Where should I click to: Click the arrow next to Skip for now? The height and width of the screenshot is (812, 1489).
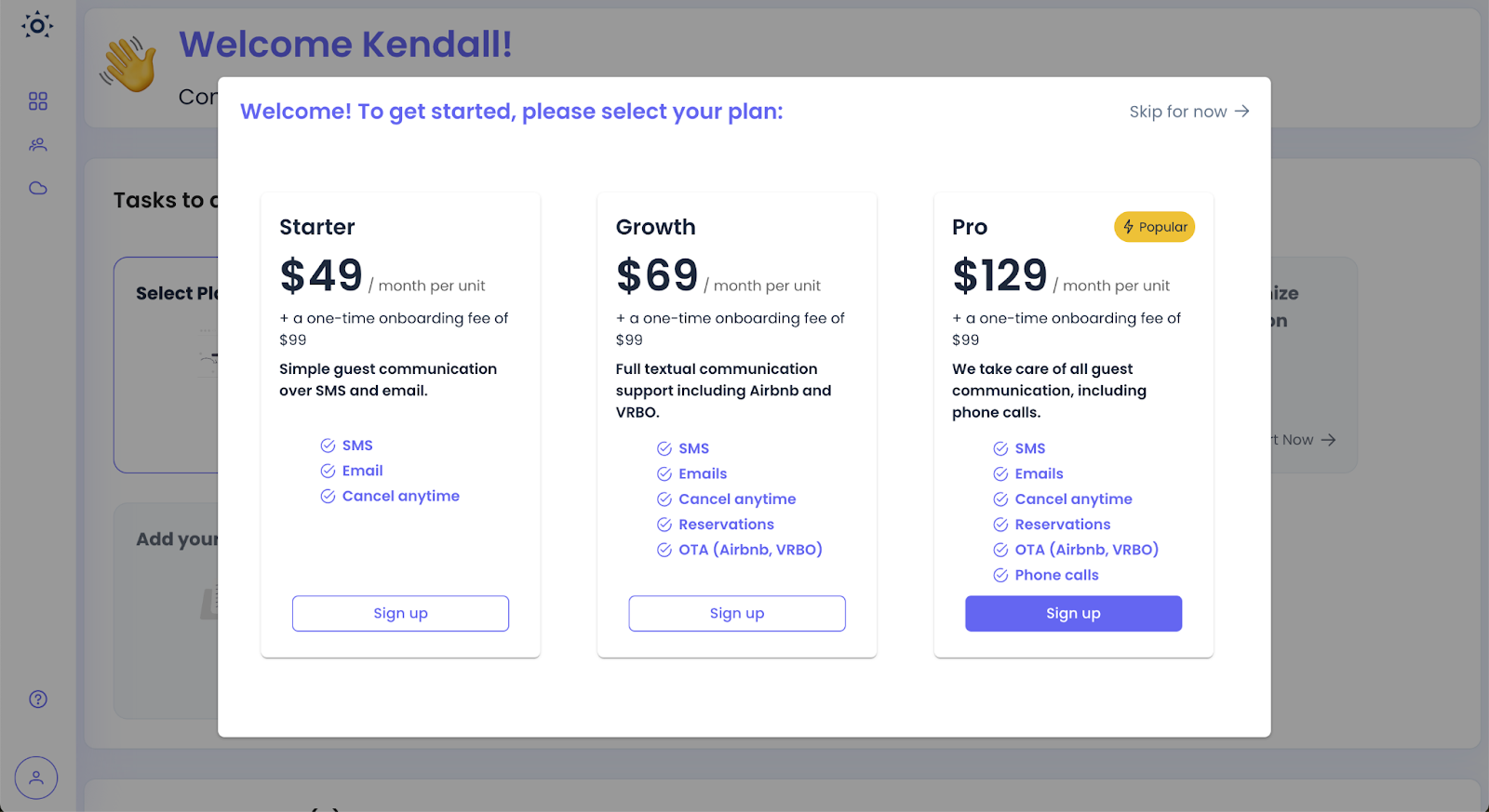(1241, 112)
